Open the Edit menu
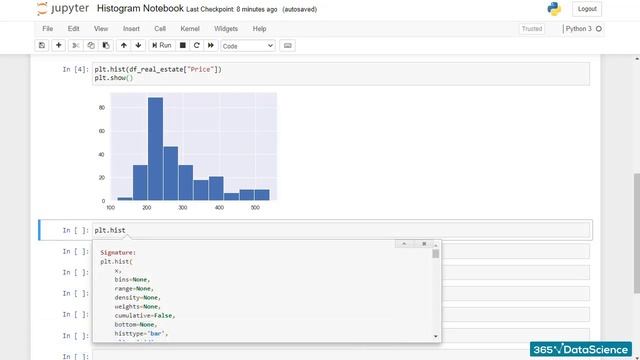 (x=73, y=29)
